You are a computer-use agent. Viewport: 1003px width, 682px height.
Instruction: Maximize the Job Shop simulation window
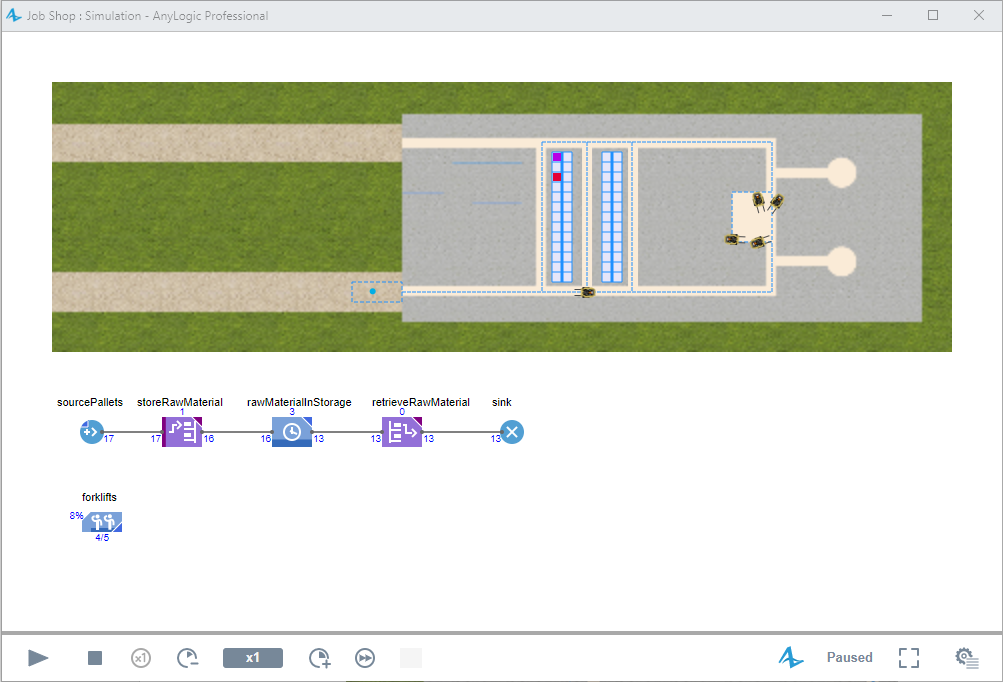(x=933, y=15)
